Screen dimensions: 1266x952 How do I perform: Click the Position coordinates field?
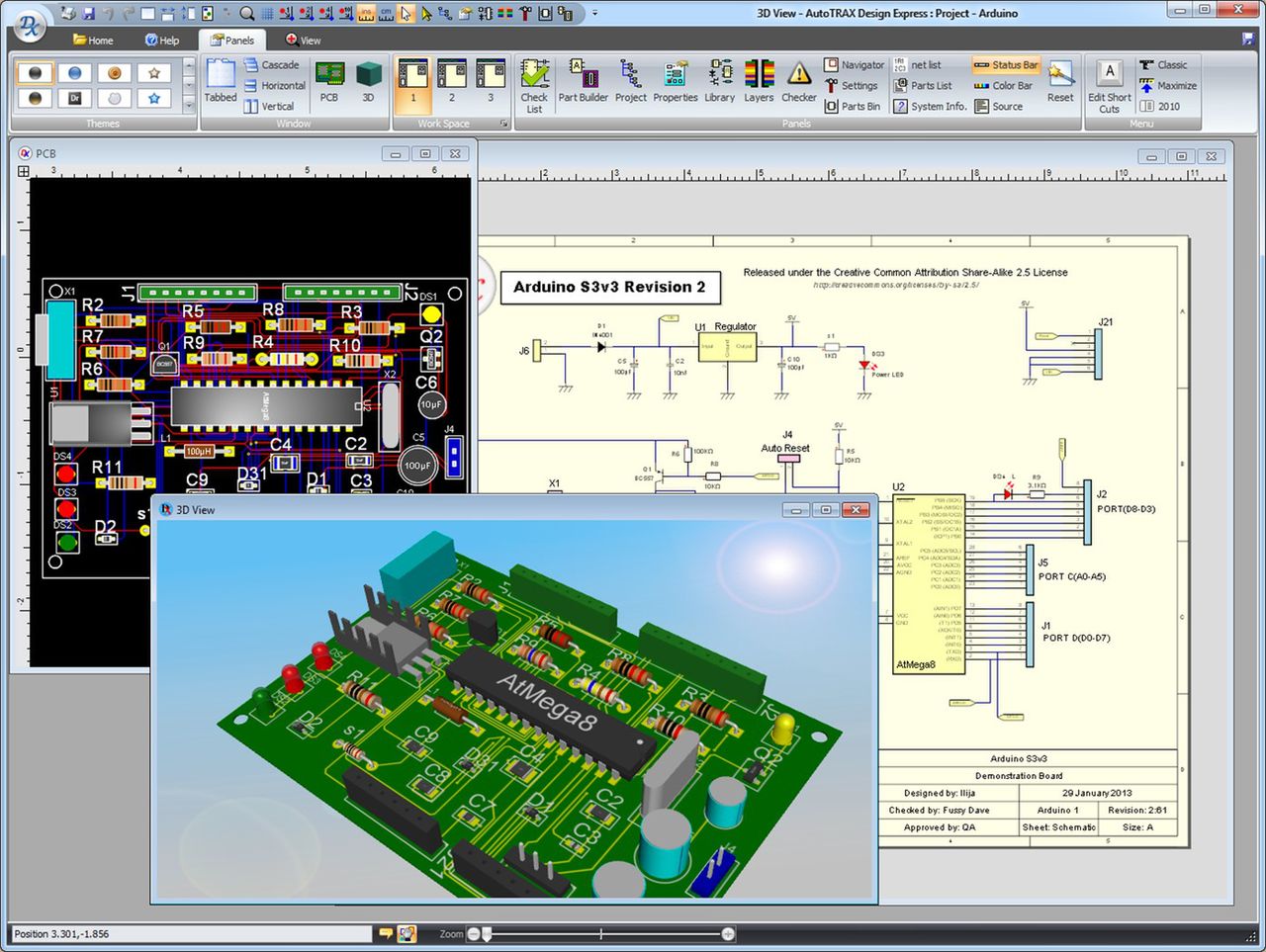[x=191, y=933]
